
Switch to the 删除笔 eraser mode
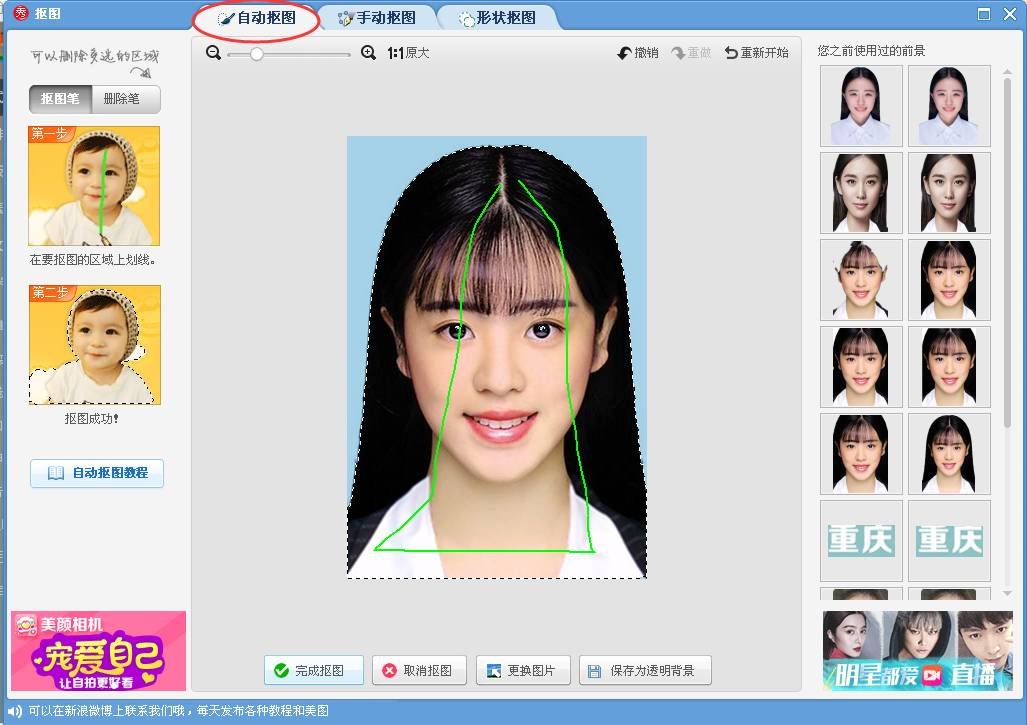(125, 99)
